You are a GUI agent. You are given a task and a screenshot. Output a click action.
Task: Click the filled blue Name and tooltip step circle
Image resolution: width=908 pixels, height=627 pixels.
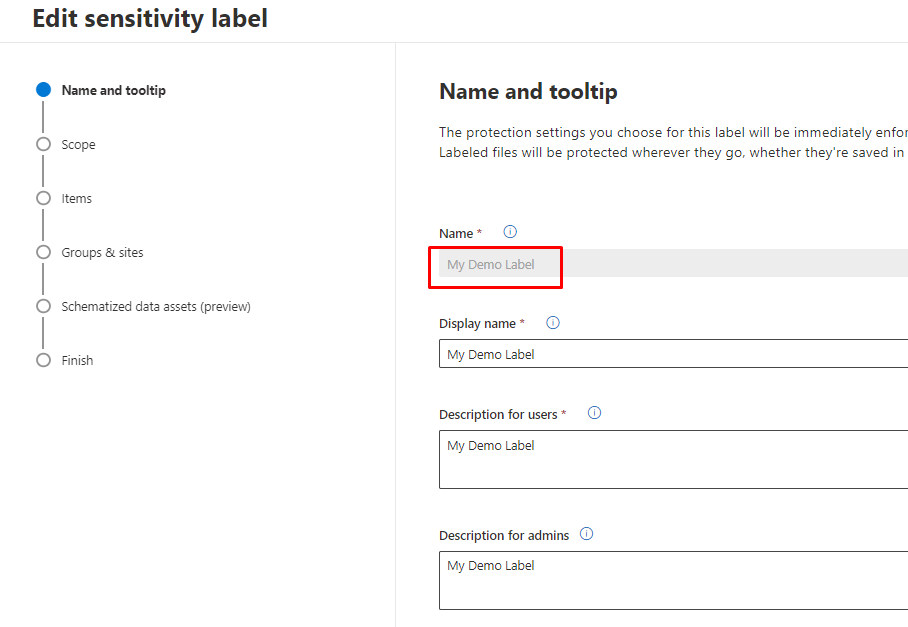[x=43, y=90]
